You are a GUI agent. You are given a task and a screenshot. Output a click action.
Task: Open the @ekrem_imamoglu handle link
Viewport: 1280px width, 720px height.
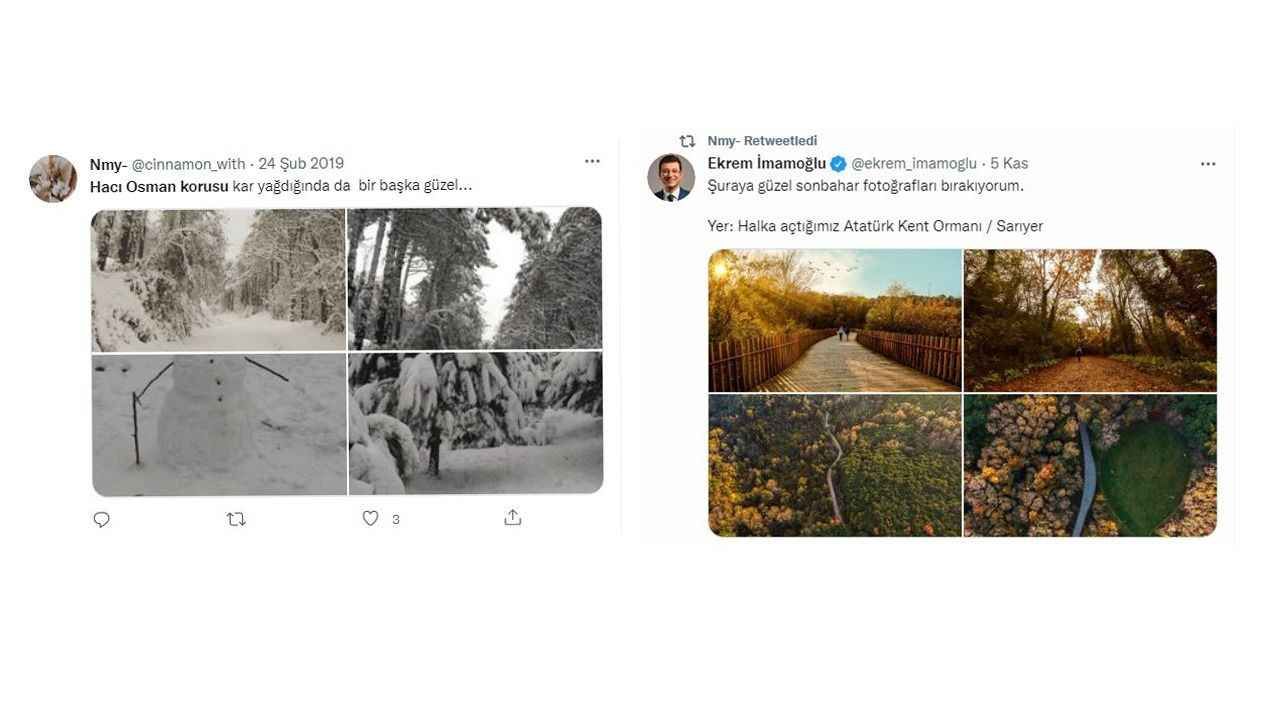914,164
